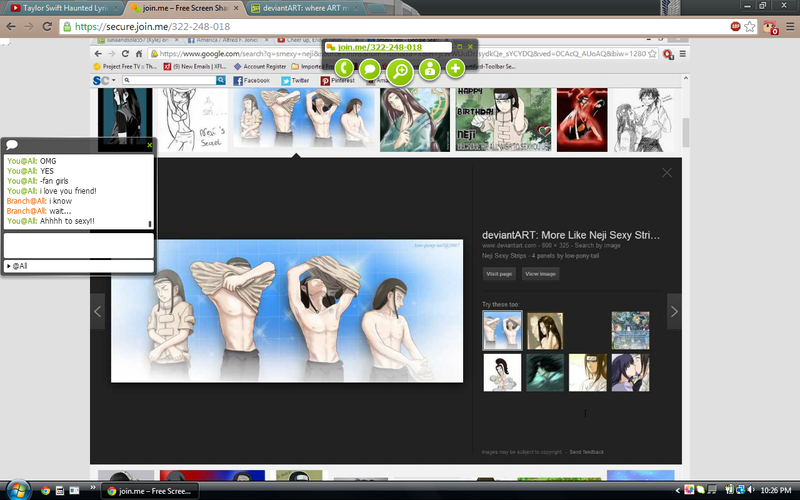Open the Chrome hamburger menu
Image resolution: width=800 pixels, height=500 pixels.
tap(790, 27)
